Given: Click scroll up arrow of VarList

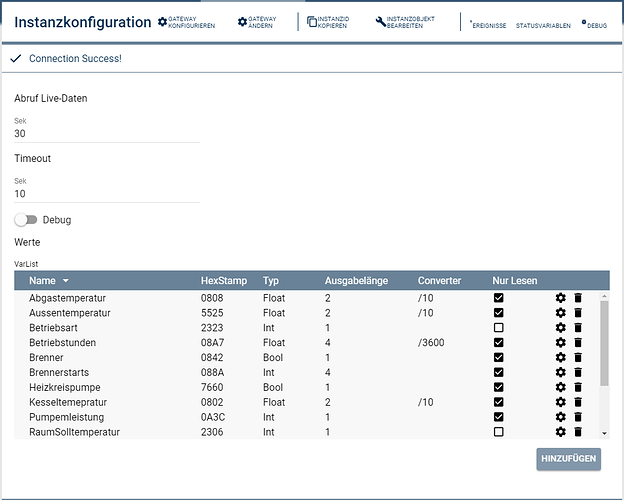Looking at the screenshot, I should [604, 296].
